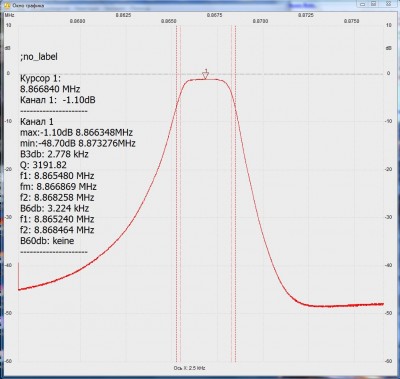The width and height of the screenshot is (400, 379).
Task: Minimize the graph window
Action: [363, 4]
